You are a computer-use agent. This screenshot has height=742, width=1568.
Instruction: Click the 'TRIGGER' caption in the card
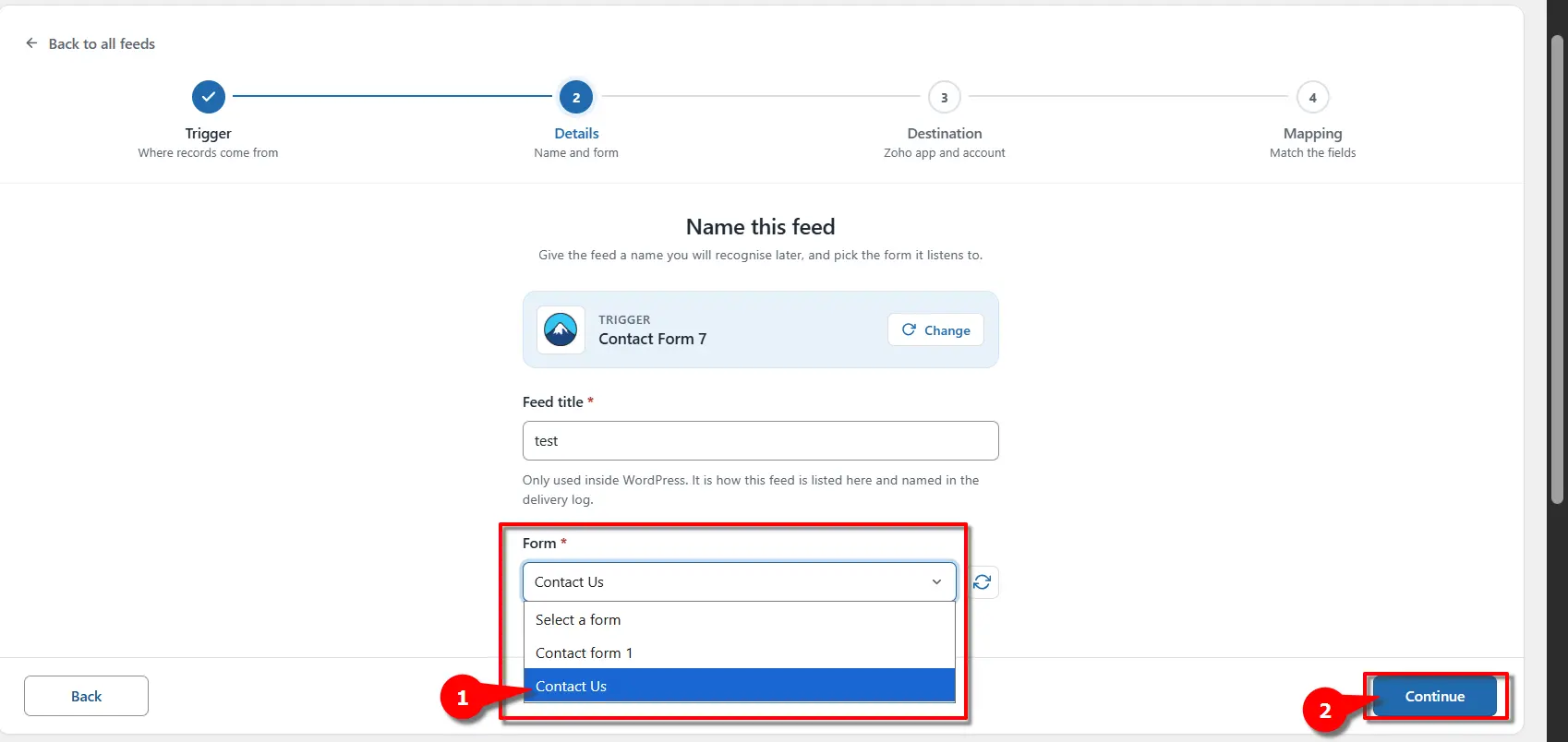(624, 319)
